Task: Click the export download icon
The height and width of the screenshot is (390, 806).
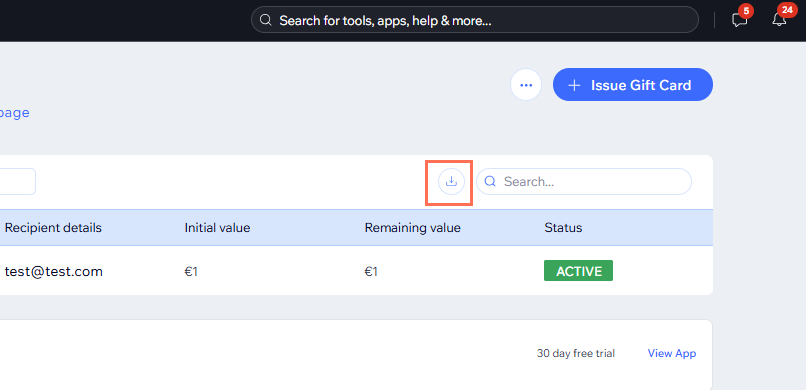Action: click(451, 181)
